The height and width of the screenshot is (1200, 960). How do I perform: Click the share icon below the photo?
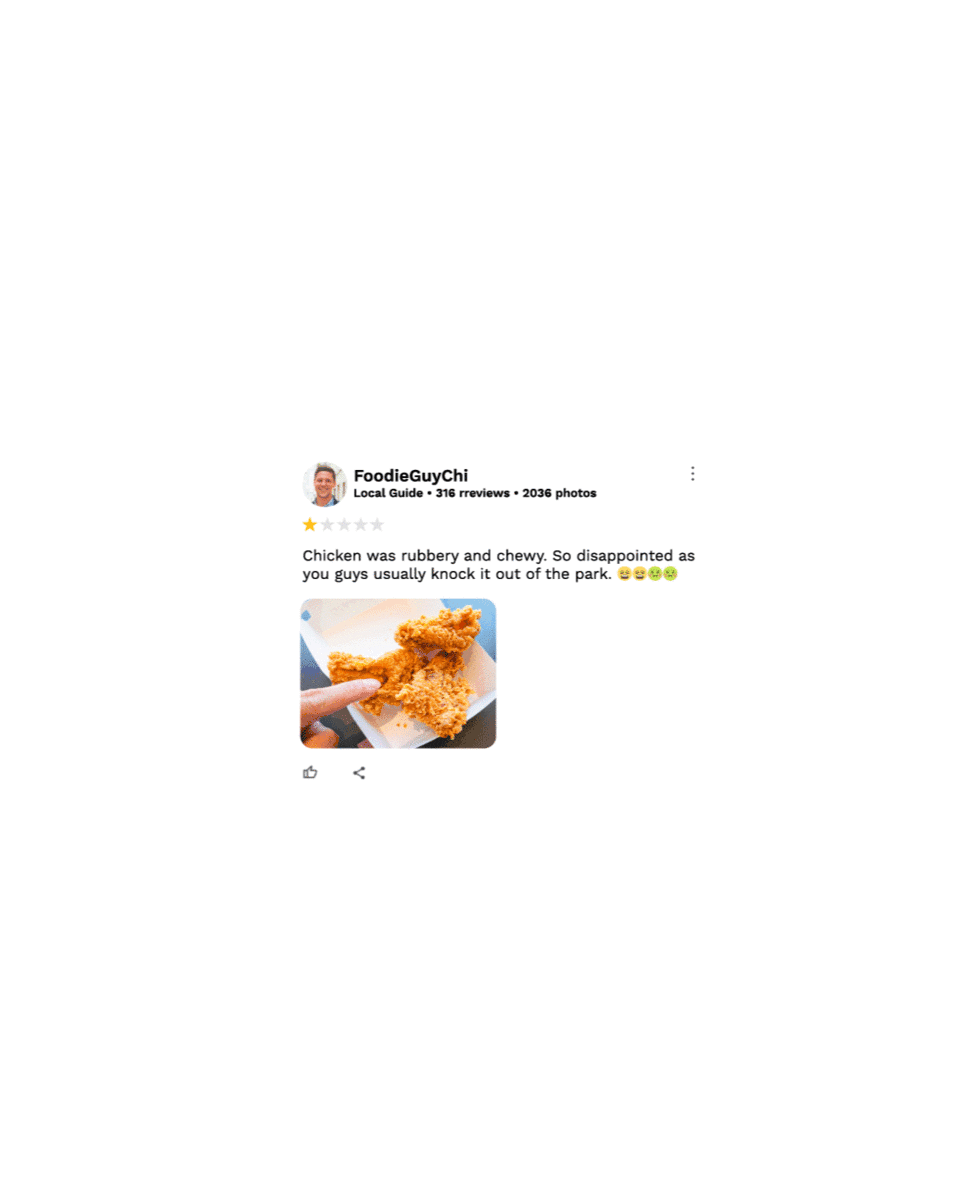359,773
